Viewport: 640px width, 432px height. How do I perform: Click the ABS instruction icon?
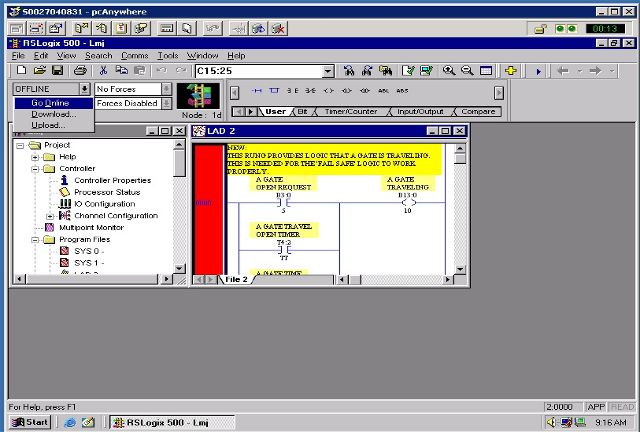(x=402, y=91)
